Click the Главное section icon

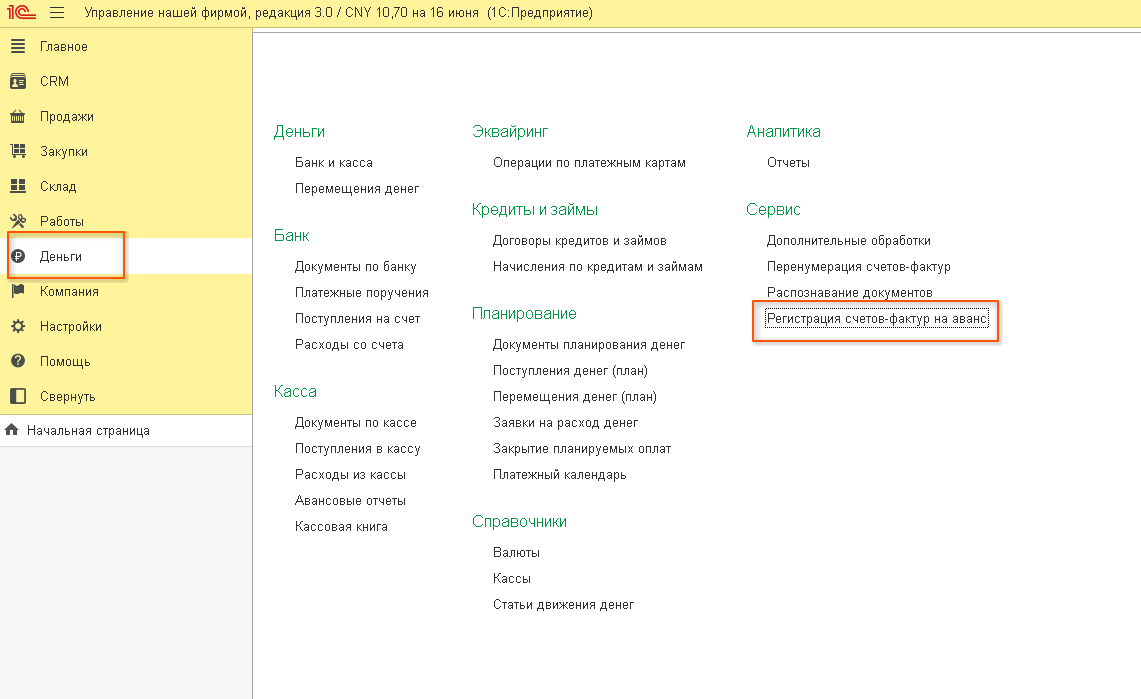coord(18,46)
